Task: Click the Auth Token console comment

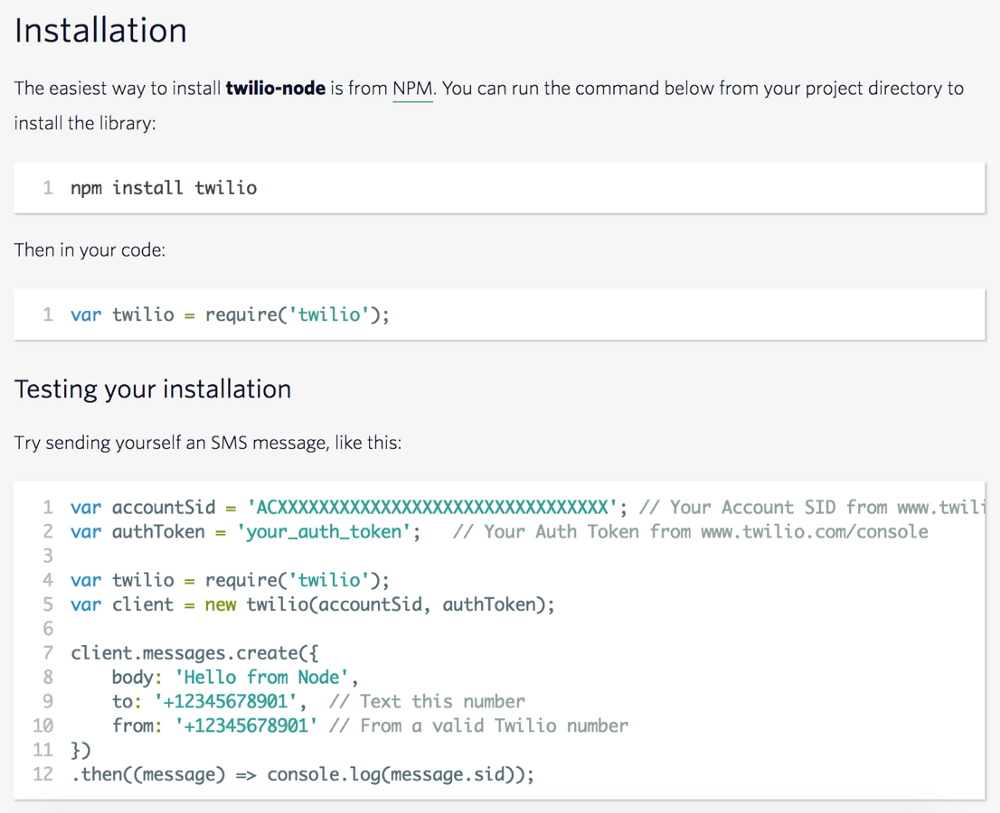Action: point(690,532)
